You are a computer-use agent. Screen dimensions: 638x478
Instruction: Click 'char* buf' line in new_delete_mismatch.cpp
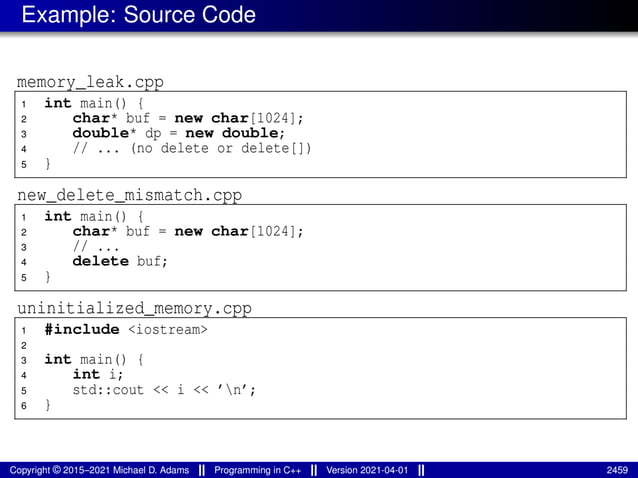pos(188,231)
